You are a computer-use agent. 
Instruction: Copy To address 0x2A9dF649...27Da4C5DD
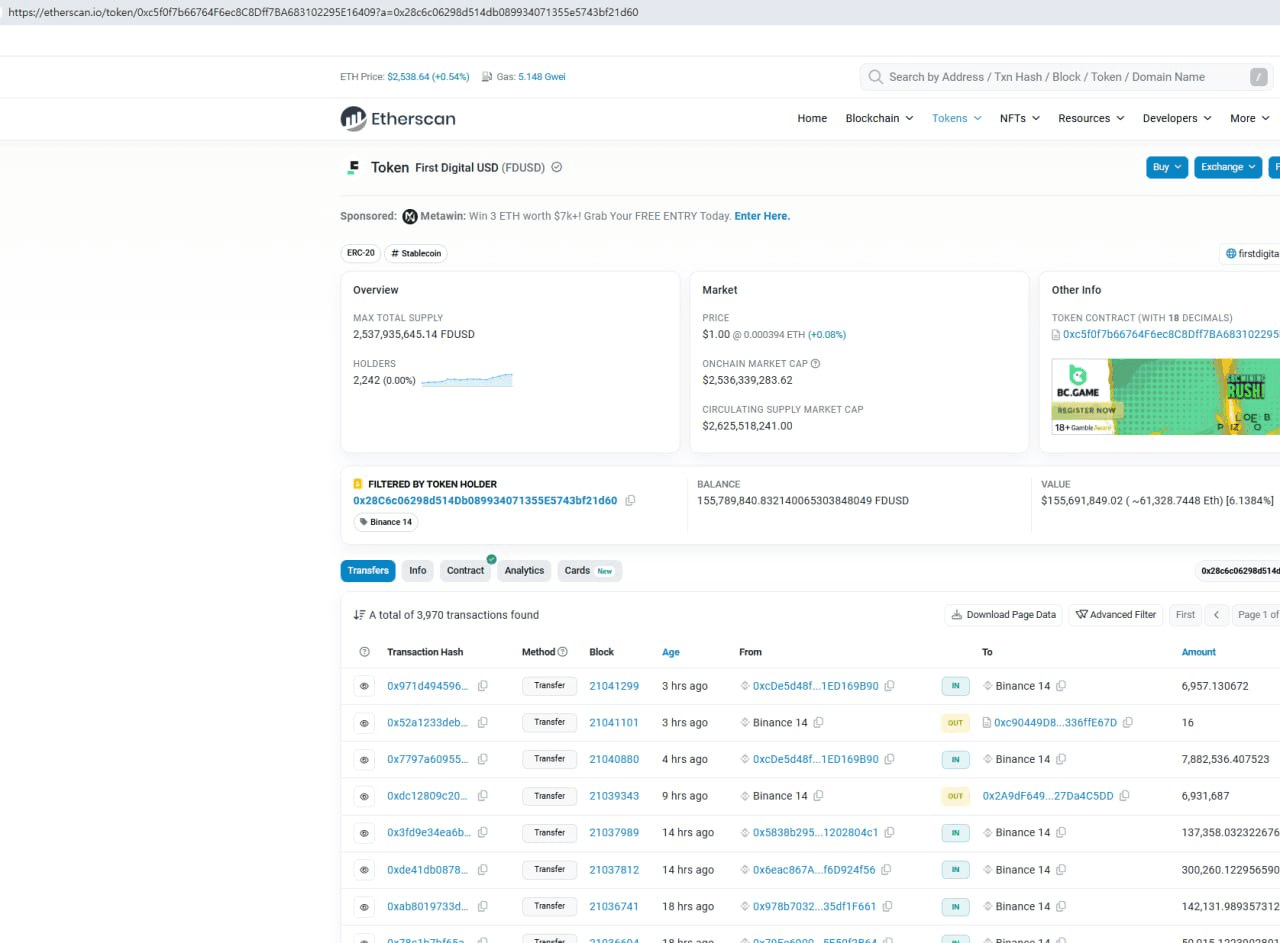coord(1124,796)
